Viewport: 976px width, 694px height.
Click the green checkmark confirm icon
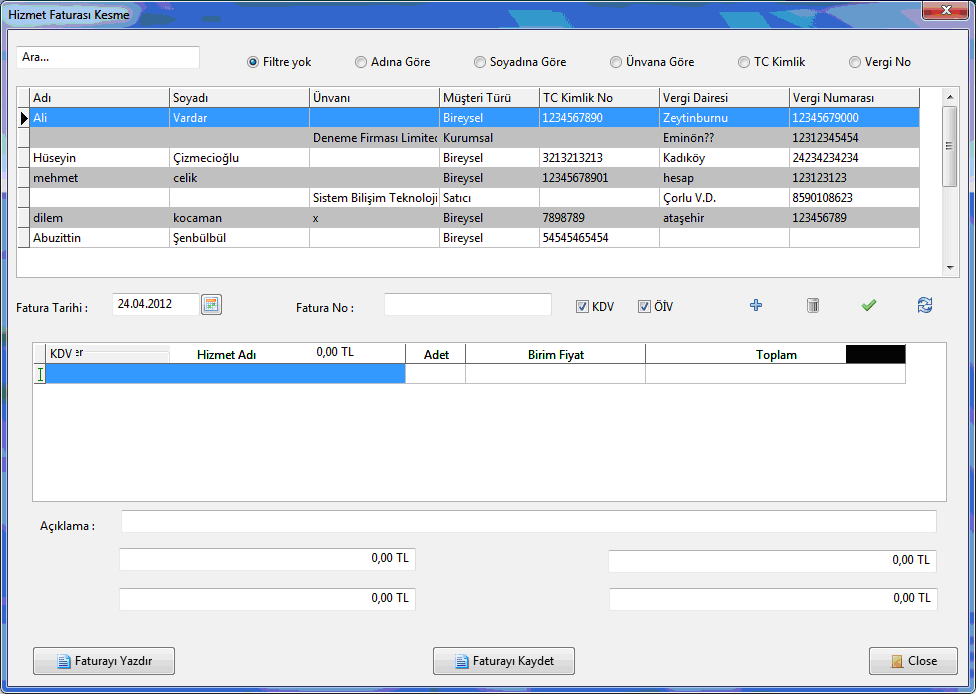869,305
